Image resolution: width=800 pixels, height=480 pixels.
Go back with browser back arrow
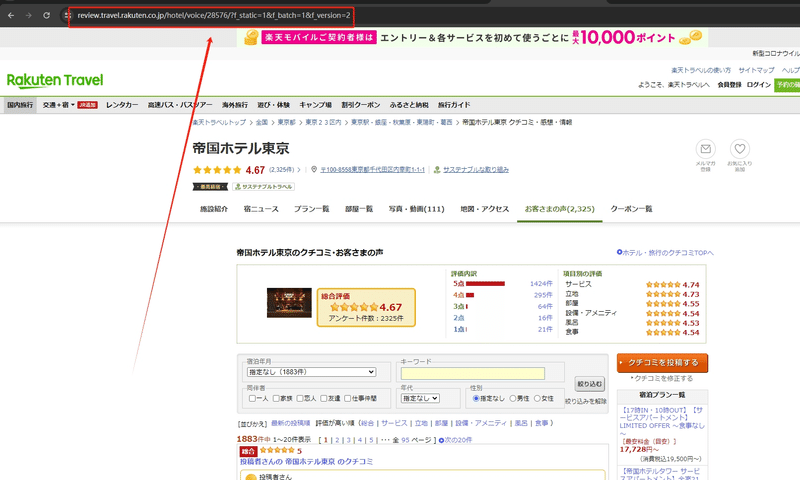point(11,15)
